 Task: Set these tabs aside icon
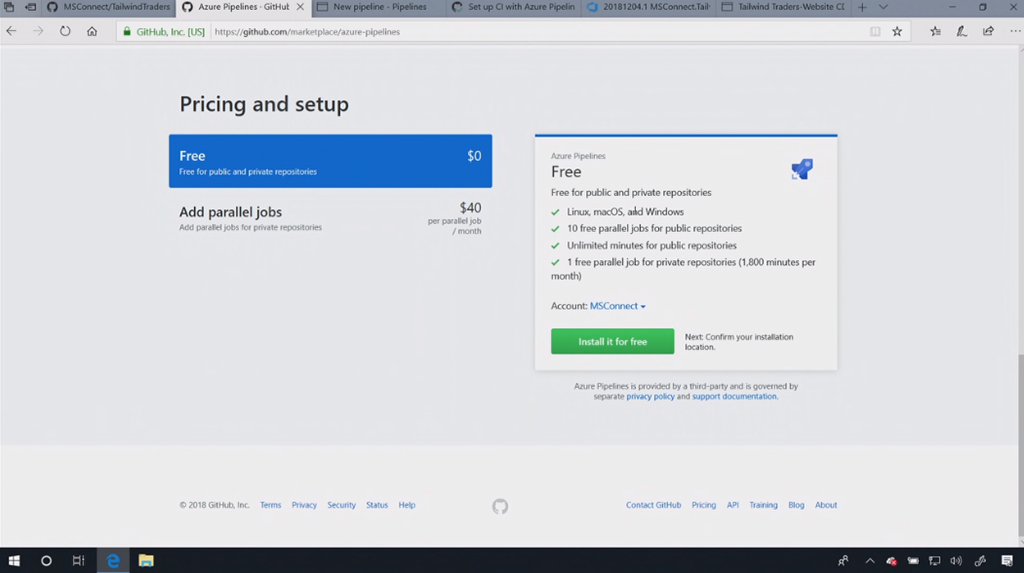31,7
